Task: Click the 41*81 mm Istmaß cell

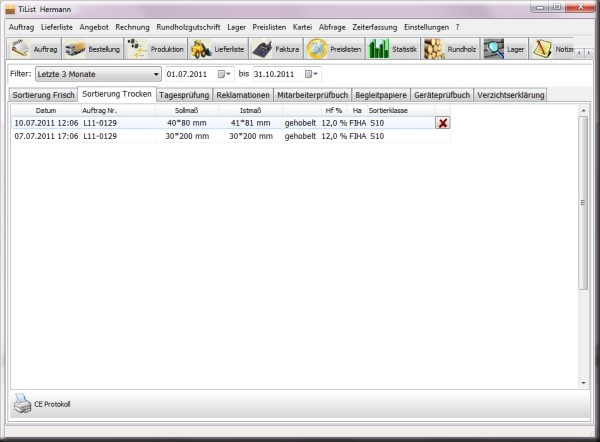Action: pos(251,123)
